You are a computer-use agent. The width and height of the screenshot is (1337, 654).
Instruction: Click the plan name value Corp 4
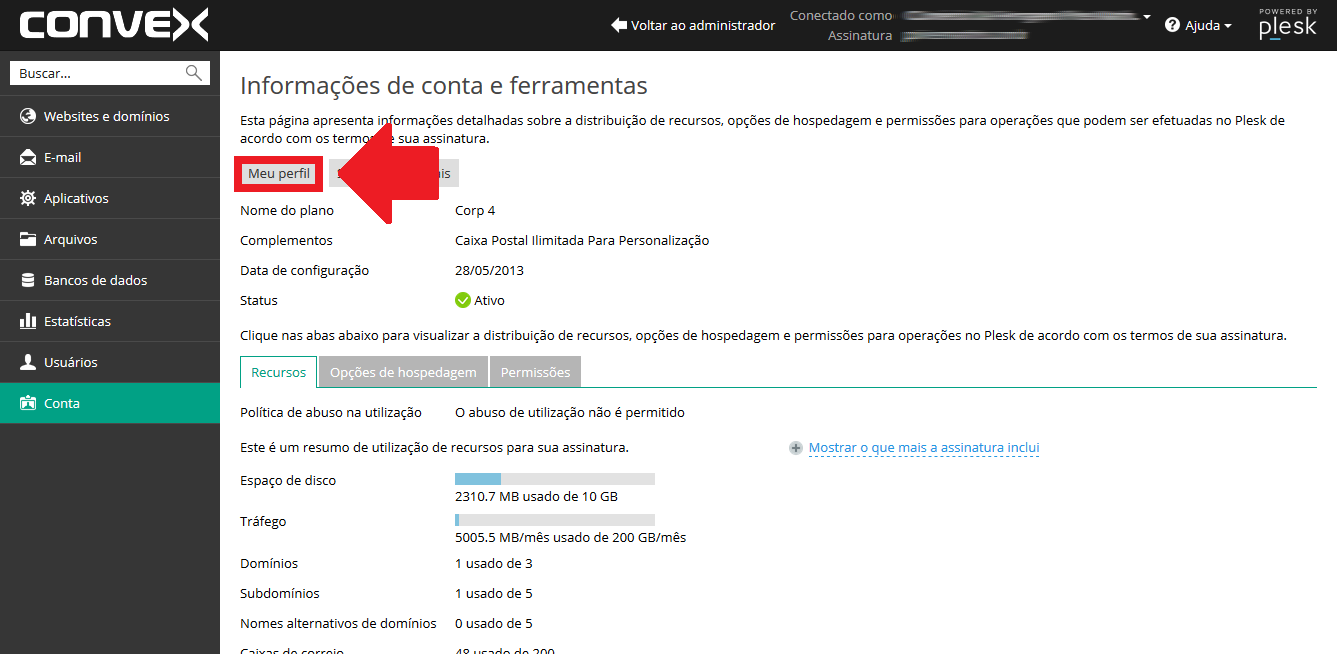475,210
